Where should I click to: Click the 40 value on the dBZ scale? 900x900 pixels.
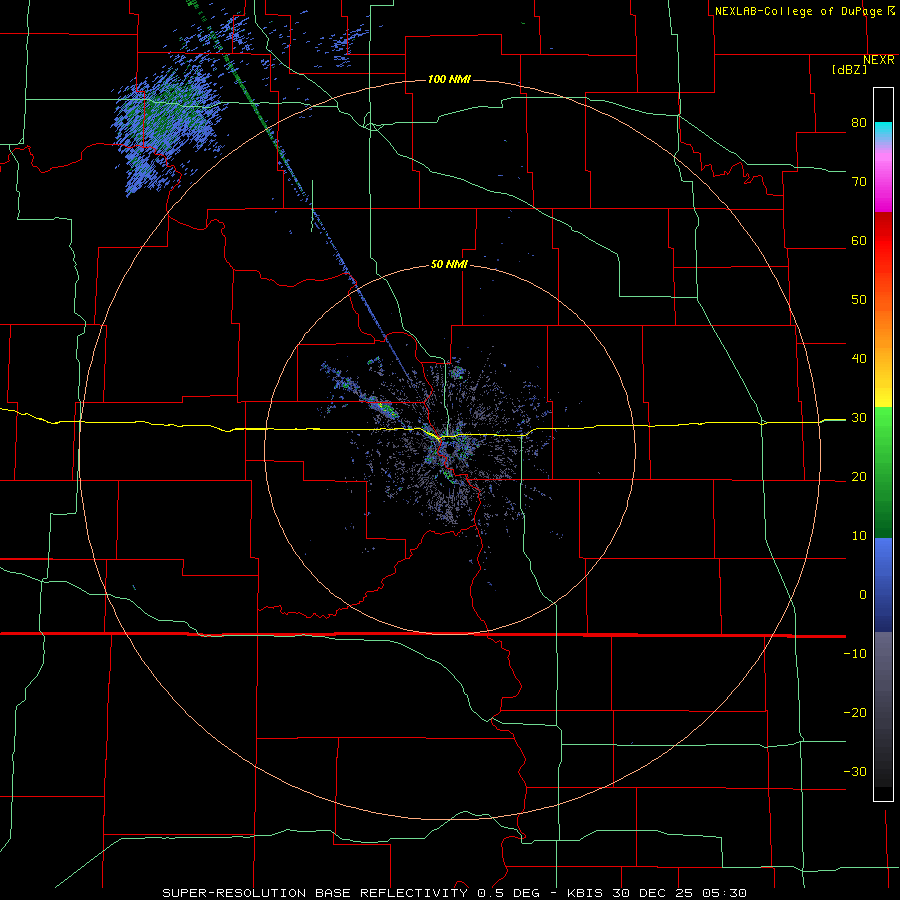(x=859, y=359)
